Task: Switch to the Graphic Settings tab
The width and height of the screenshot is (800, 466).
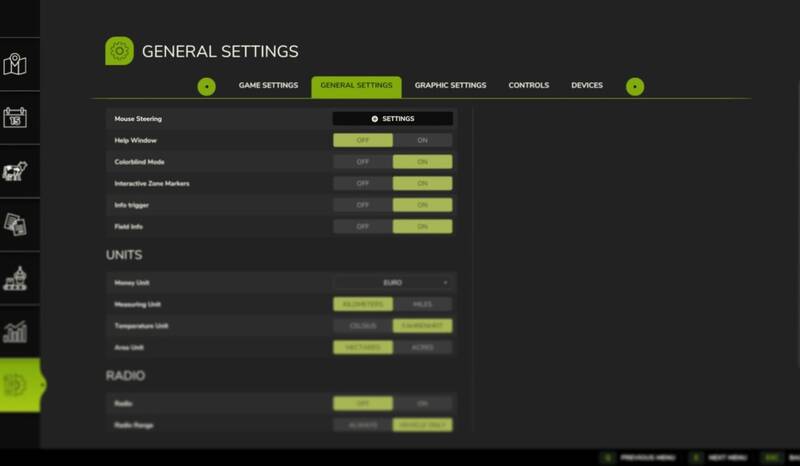Action: pos(450,86)
